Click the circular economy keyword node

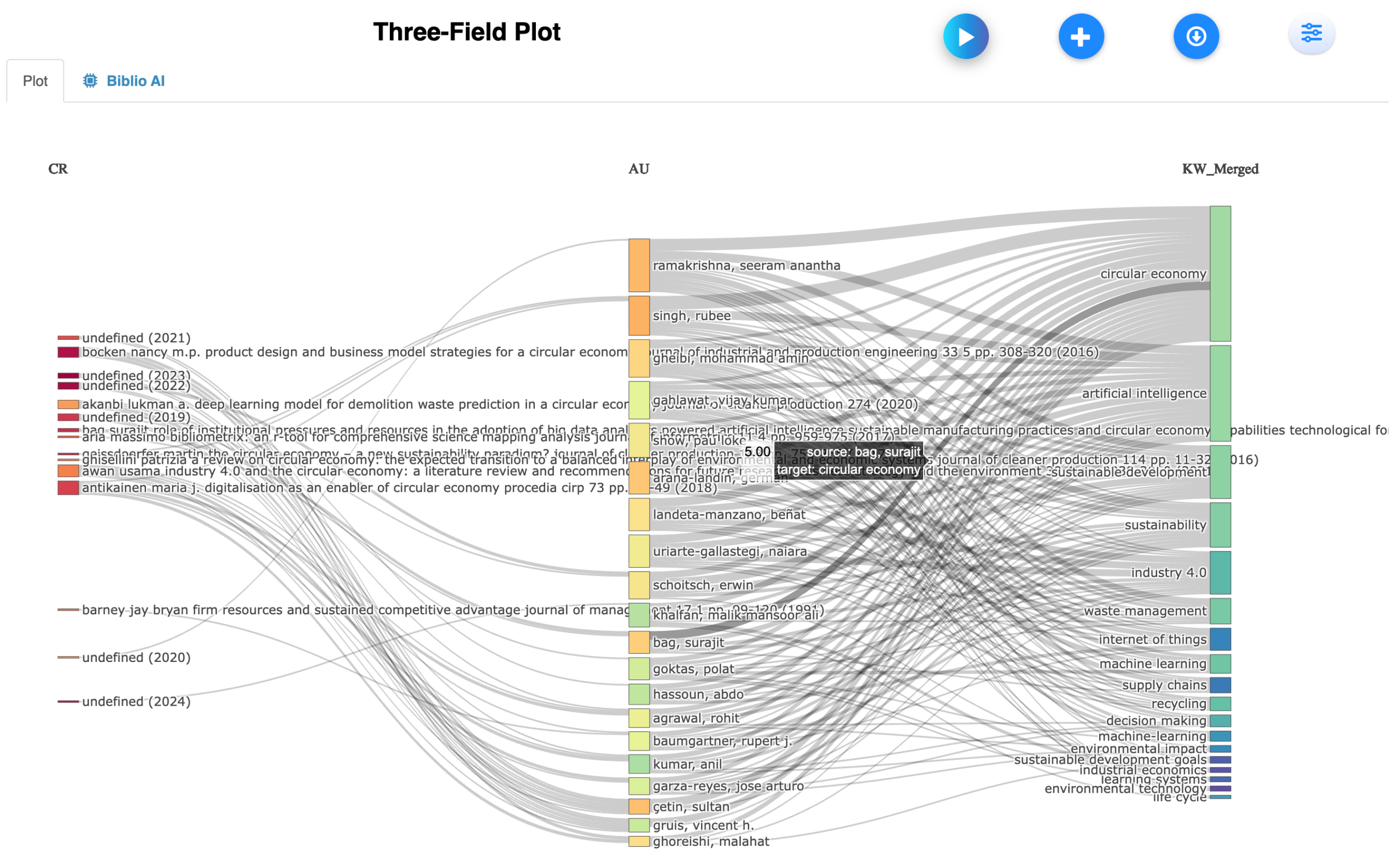(1220, 273)
